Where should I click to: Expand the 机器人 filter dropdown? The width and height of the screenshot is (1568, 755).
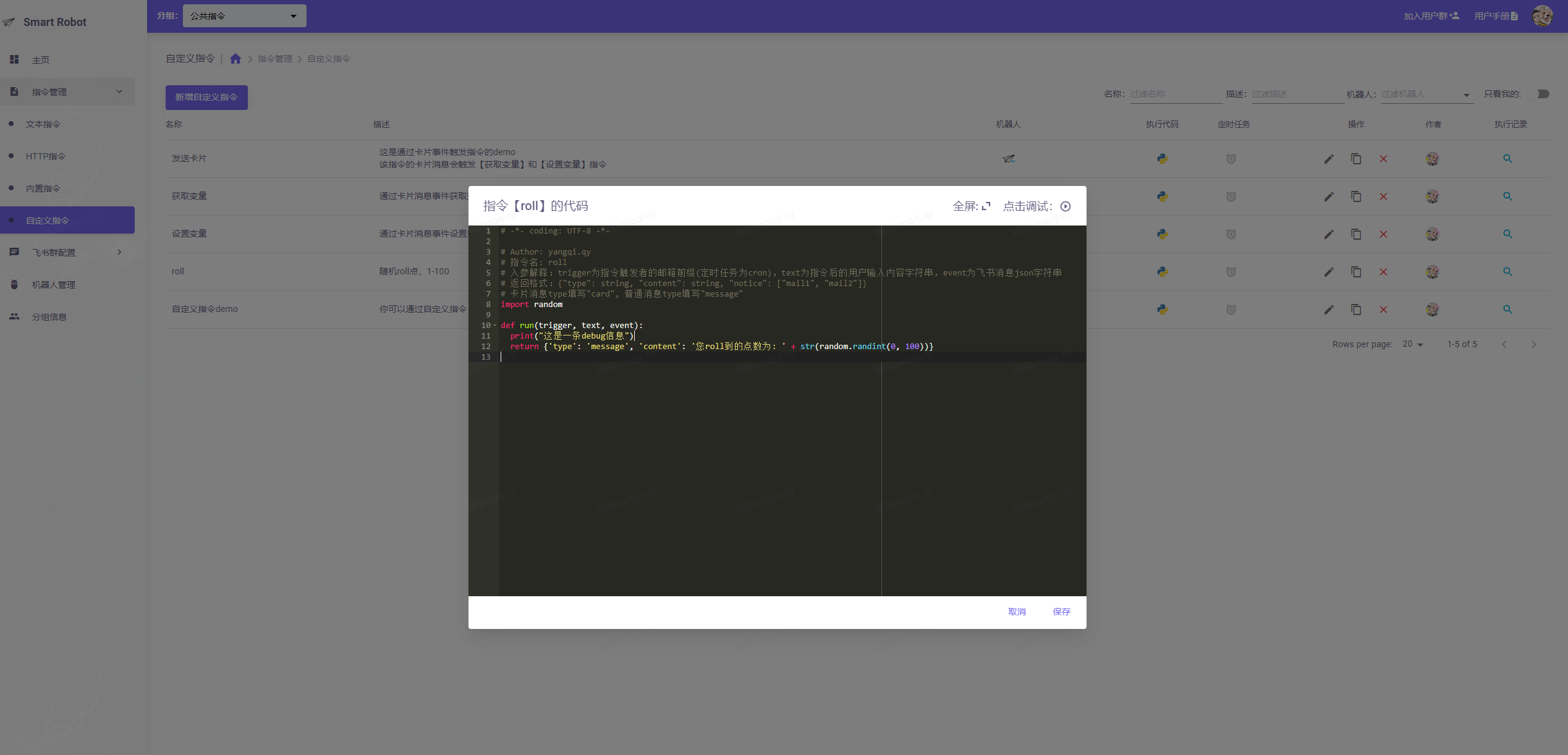click(x=1466, y=95)
